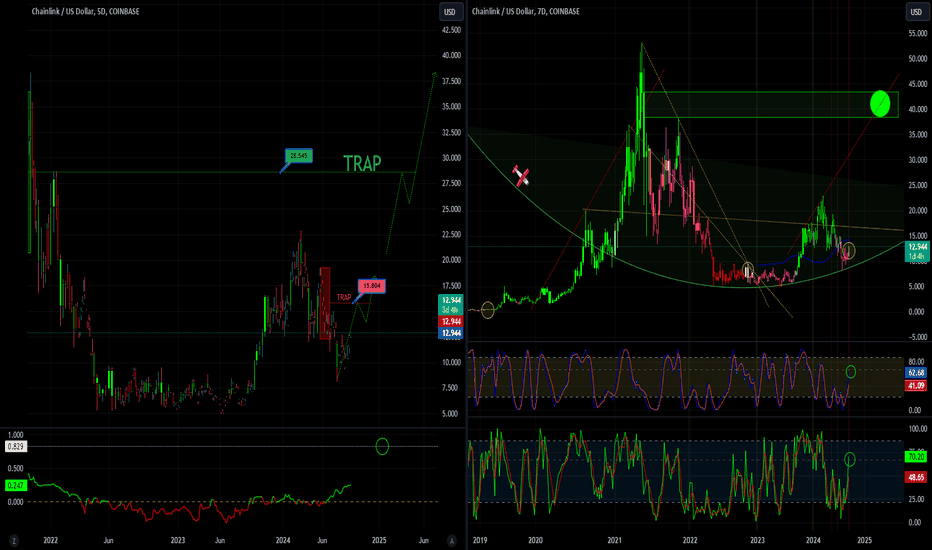932x550 pixels.
Task: Select the hollow green circle in the upper right oscillator pane
Action: (x=851, y=372)
